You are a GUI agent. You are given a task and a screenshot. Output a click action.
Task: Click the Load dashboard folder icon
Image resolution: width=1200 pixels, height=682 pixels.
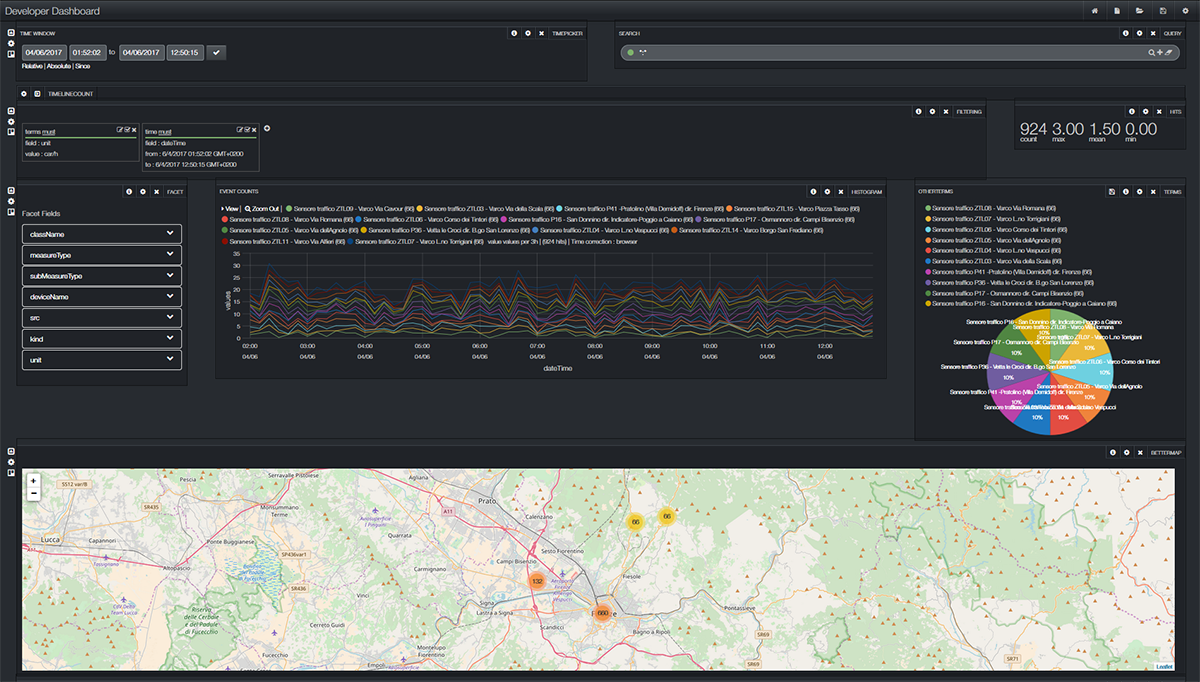pyautogui.click(x=1140, y=10)
